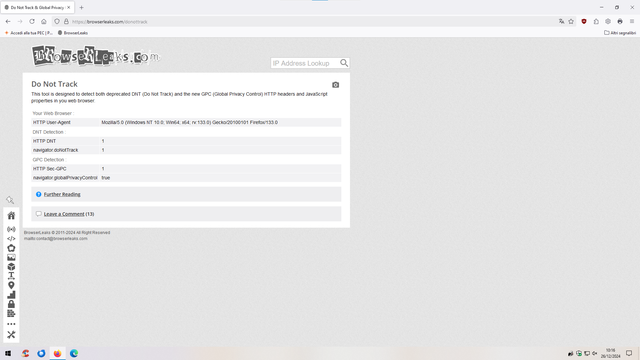Click the HTTP User-Agent value text
This screenshot has height=360, width=640.
[189, 122]
